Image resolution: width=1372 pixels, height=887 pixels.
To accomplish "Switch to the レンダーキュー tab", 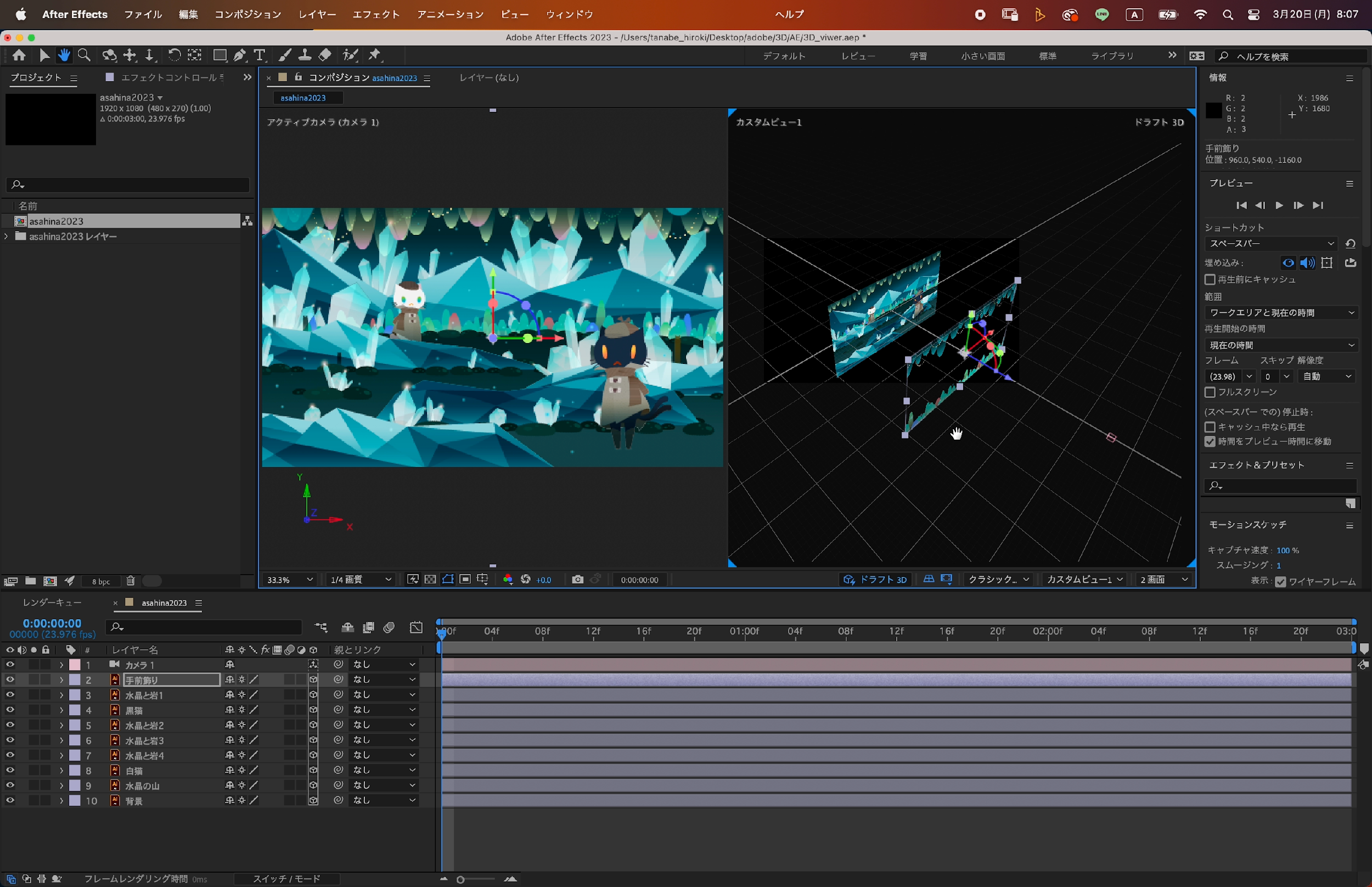I will [x=52, y=603].
